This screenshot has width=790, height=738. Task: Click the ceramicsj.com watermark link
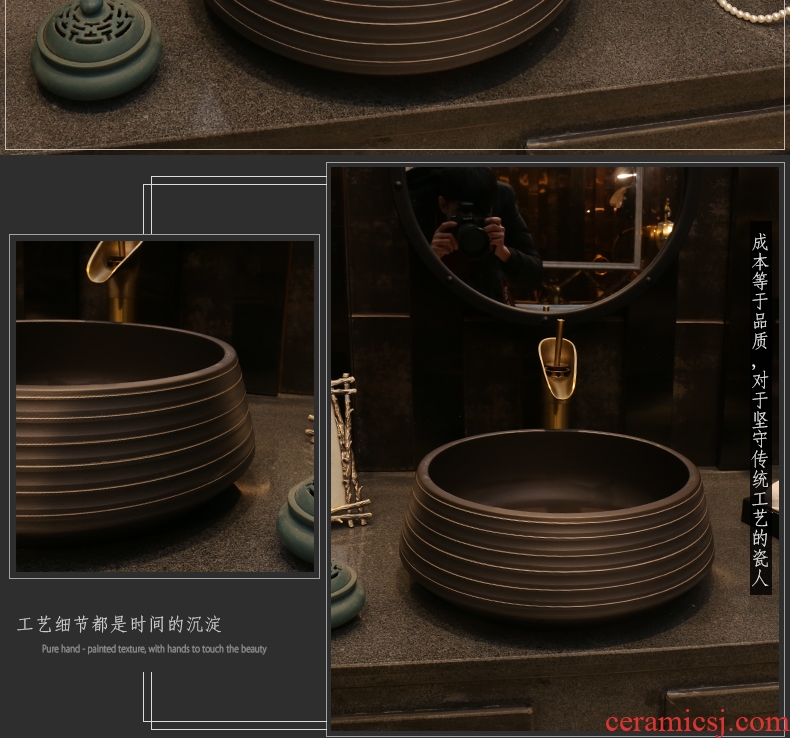coord(696,722)
